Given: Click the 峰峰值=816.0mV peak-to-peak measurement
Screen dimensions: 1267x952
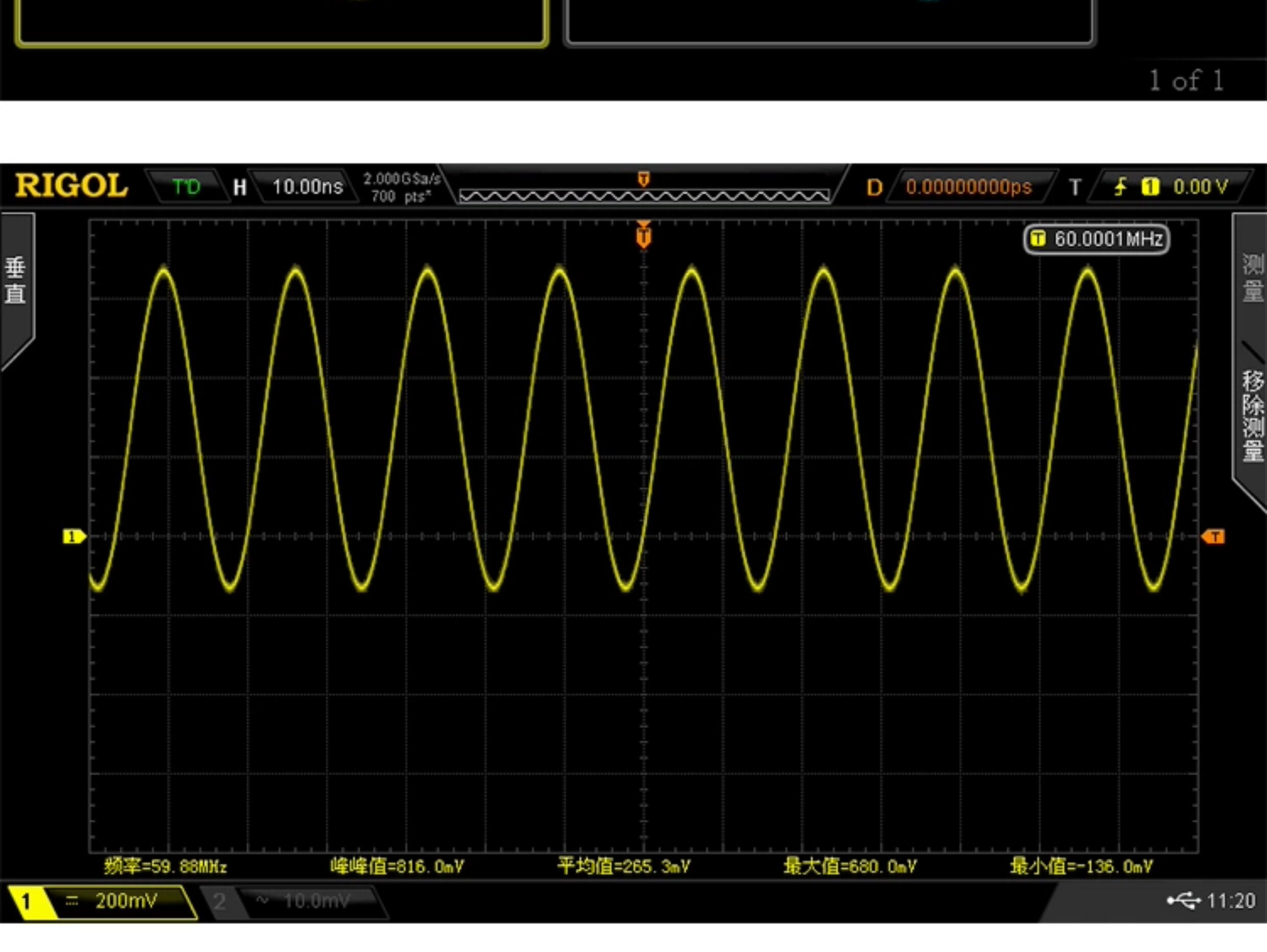Looking at the screenshot, I should click(x=397, y=866).
